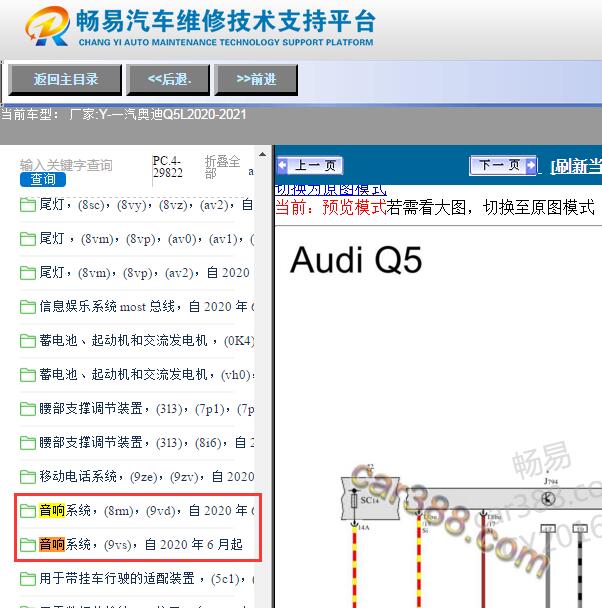Select 移动电话系统, (9ze), (9zv) entry
The width and height of the screenshot is (602, 608).
click(147, 477)
